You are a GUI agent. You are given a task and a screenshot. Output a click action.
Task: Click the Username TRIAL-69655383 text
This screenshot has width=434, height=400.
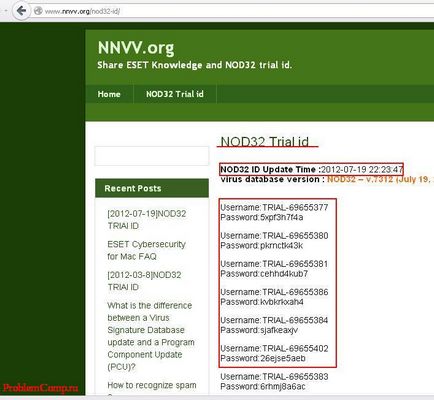(274, 377)
